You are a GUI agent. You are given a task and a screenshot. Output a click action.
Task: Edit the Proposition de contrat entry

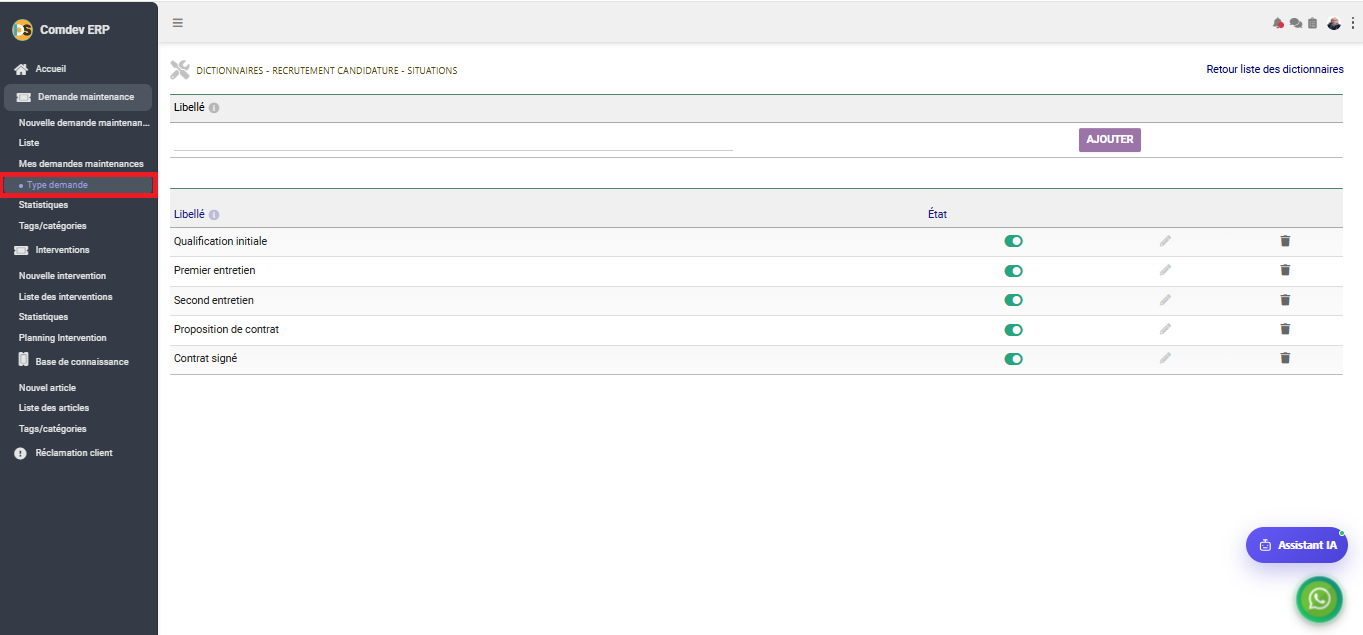[x=1165, y=329]
